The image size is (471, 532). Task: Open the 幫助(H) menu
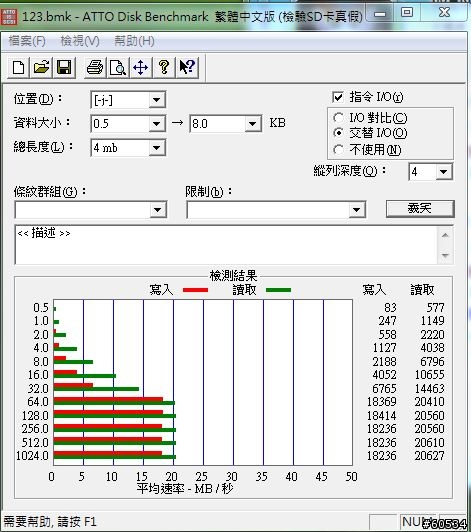(134, 41)
